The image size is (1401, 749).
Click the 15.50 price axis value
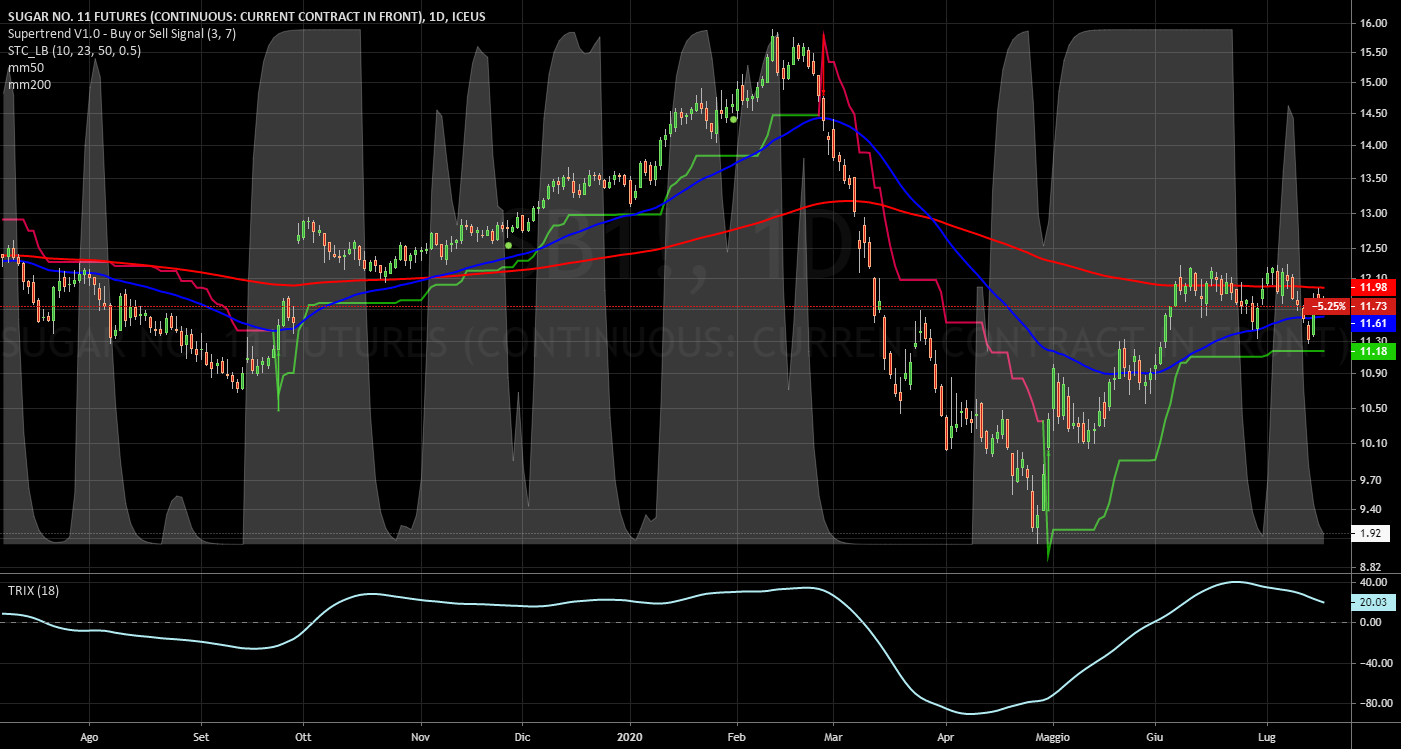[1371, 52]
